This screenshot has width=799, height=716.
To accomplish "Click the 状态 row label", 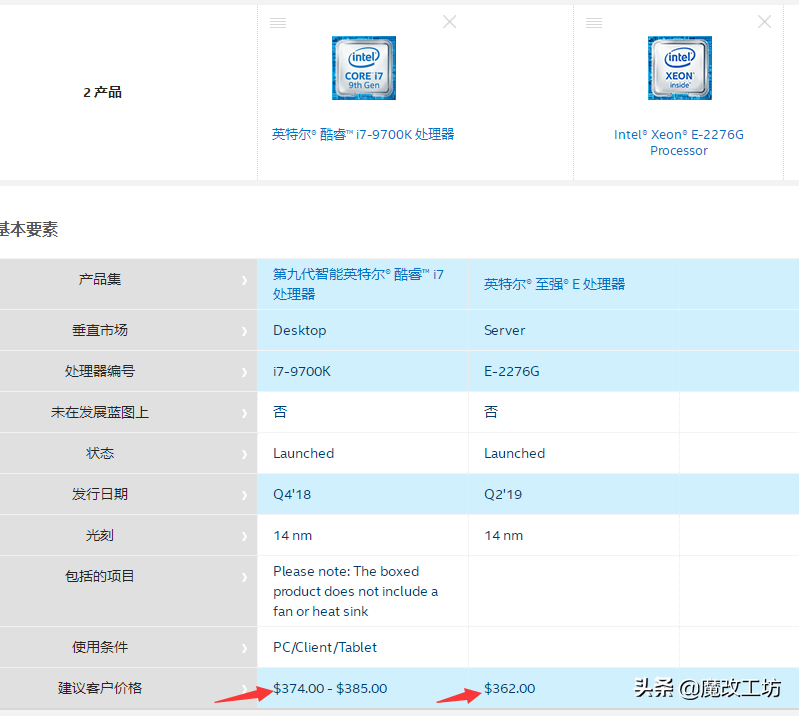I will pos(100,453).
